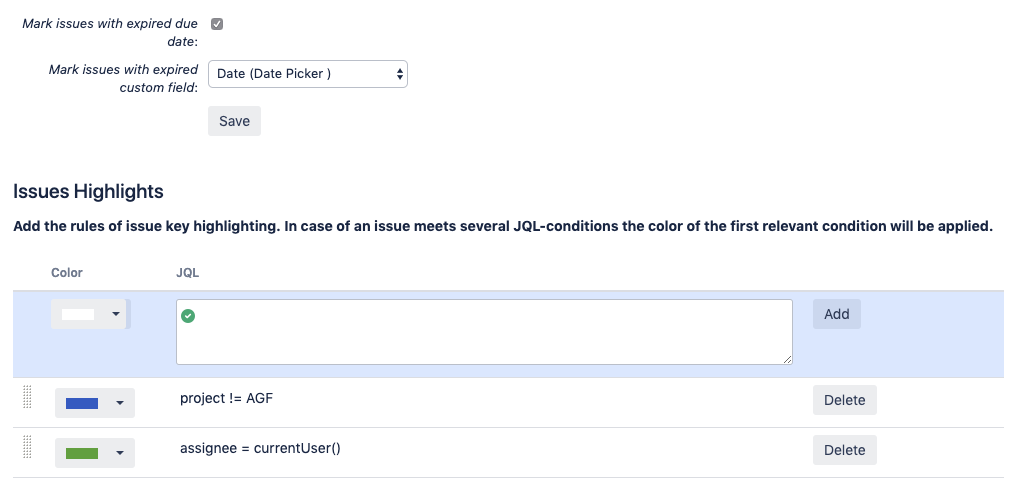The image size is (1017, 494).
Task: Select the "assignee = currentUser()" JQL text
Action: (260, 448)
